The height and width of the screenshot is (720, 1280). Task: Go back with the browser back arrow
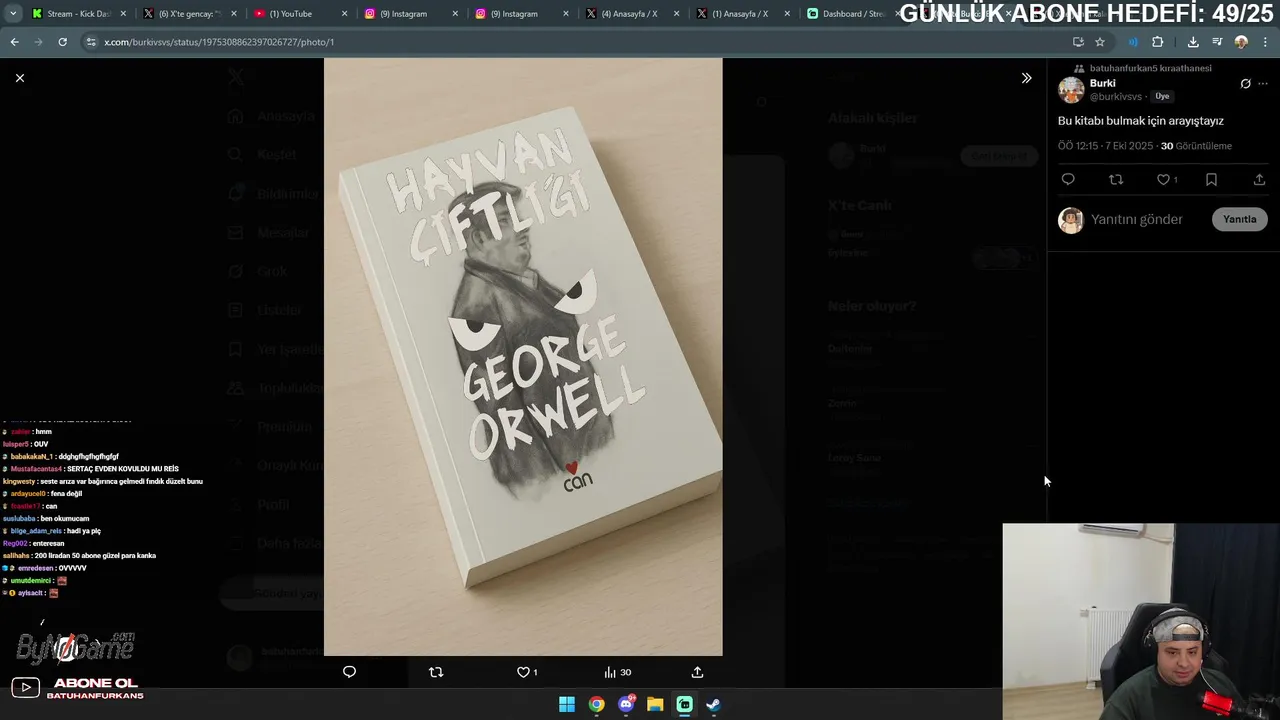[14, 42]
